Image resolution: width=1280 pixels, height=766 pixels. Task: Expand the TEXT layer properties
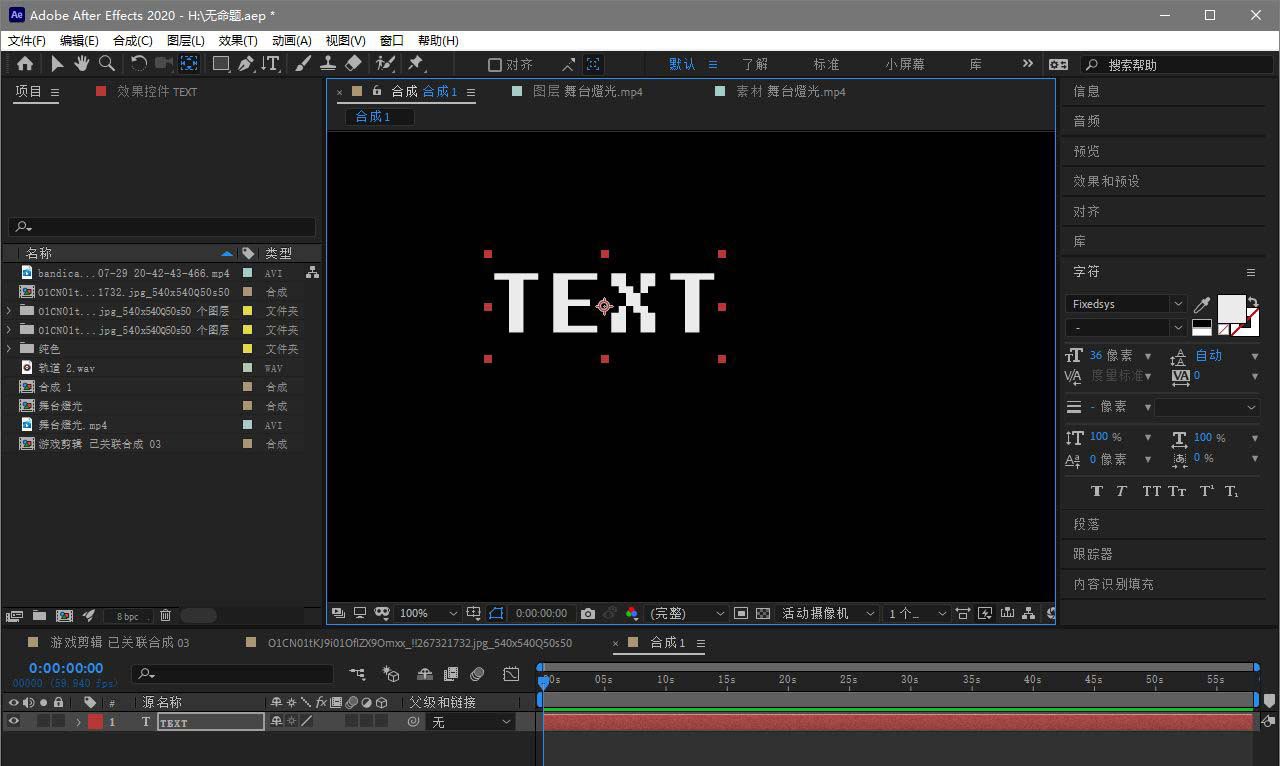tap(78, 722)
